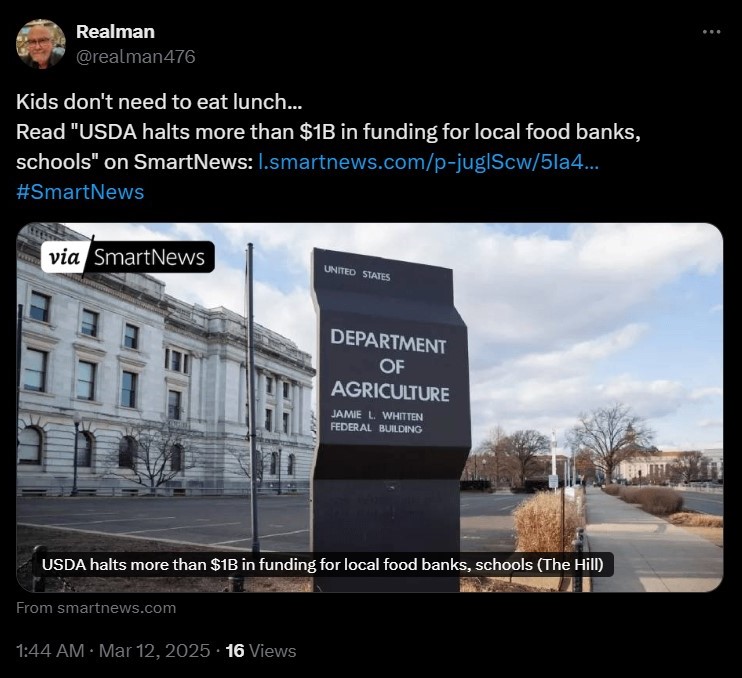Click the via SmartNews badge on the image

(128, 257)
